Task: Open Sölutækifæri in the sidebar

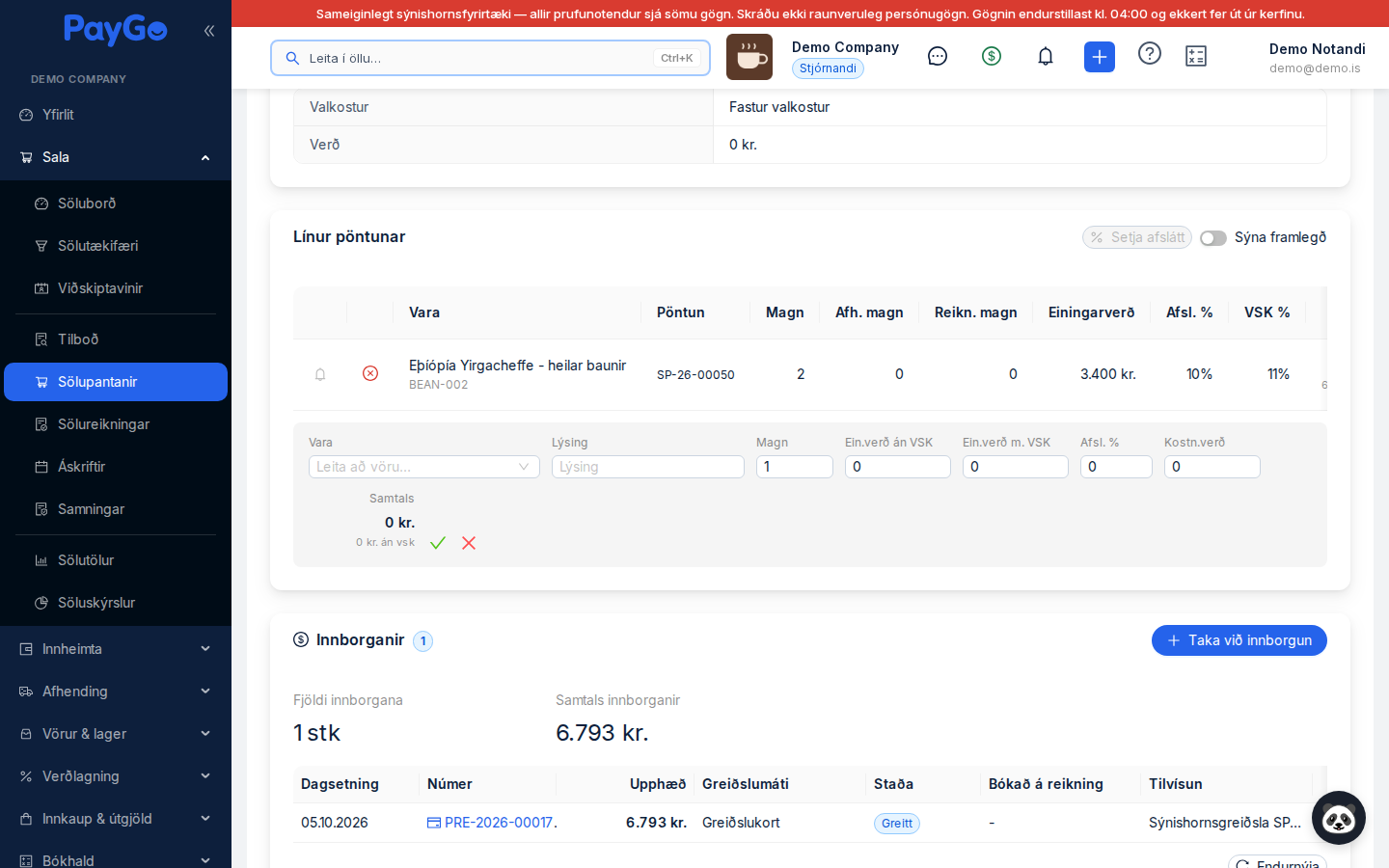Action: point(116,246)
